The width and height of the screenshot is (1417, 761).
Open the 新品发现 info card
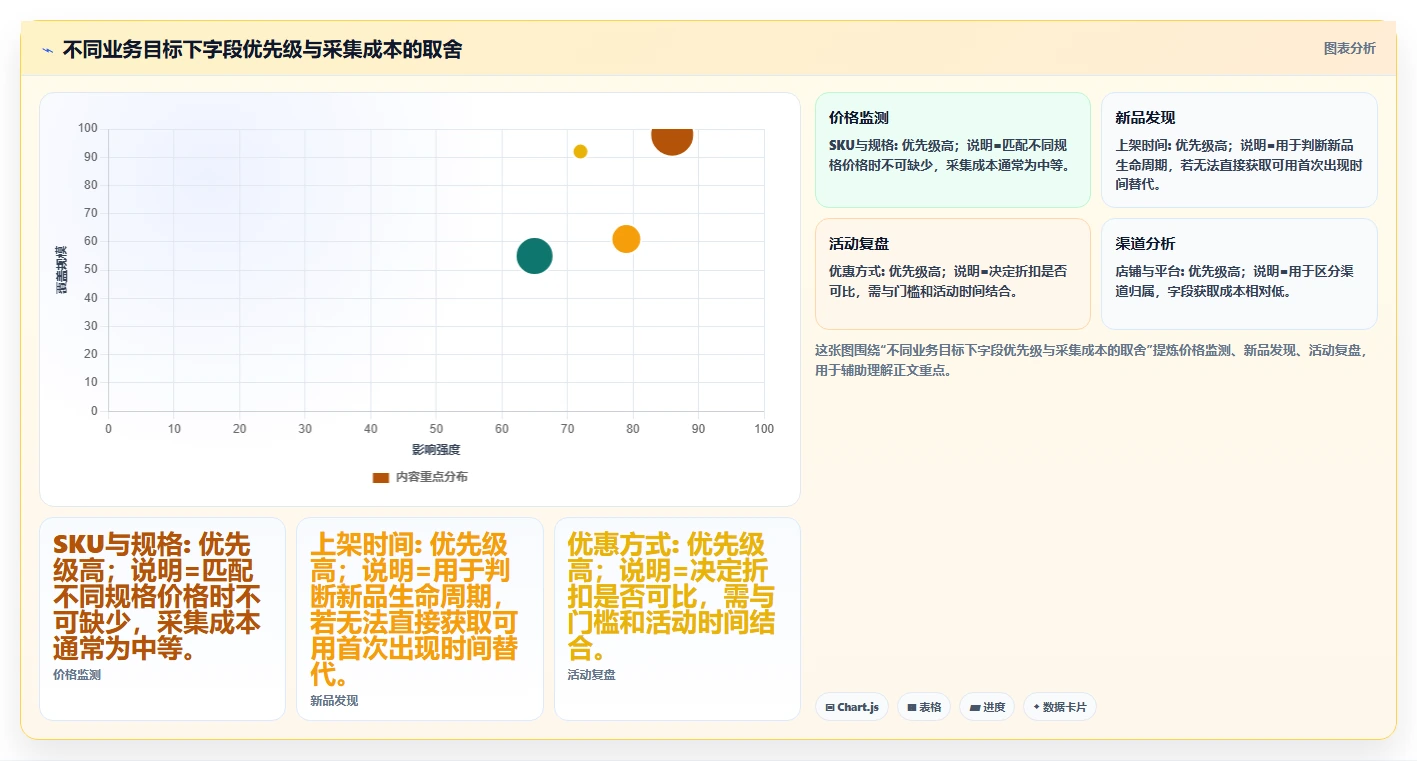pyautogui.click(x=1239, y=150)
